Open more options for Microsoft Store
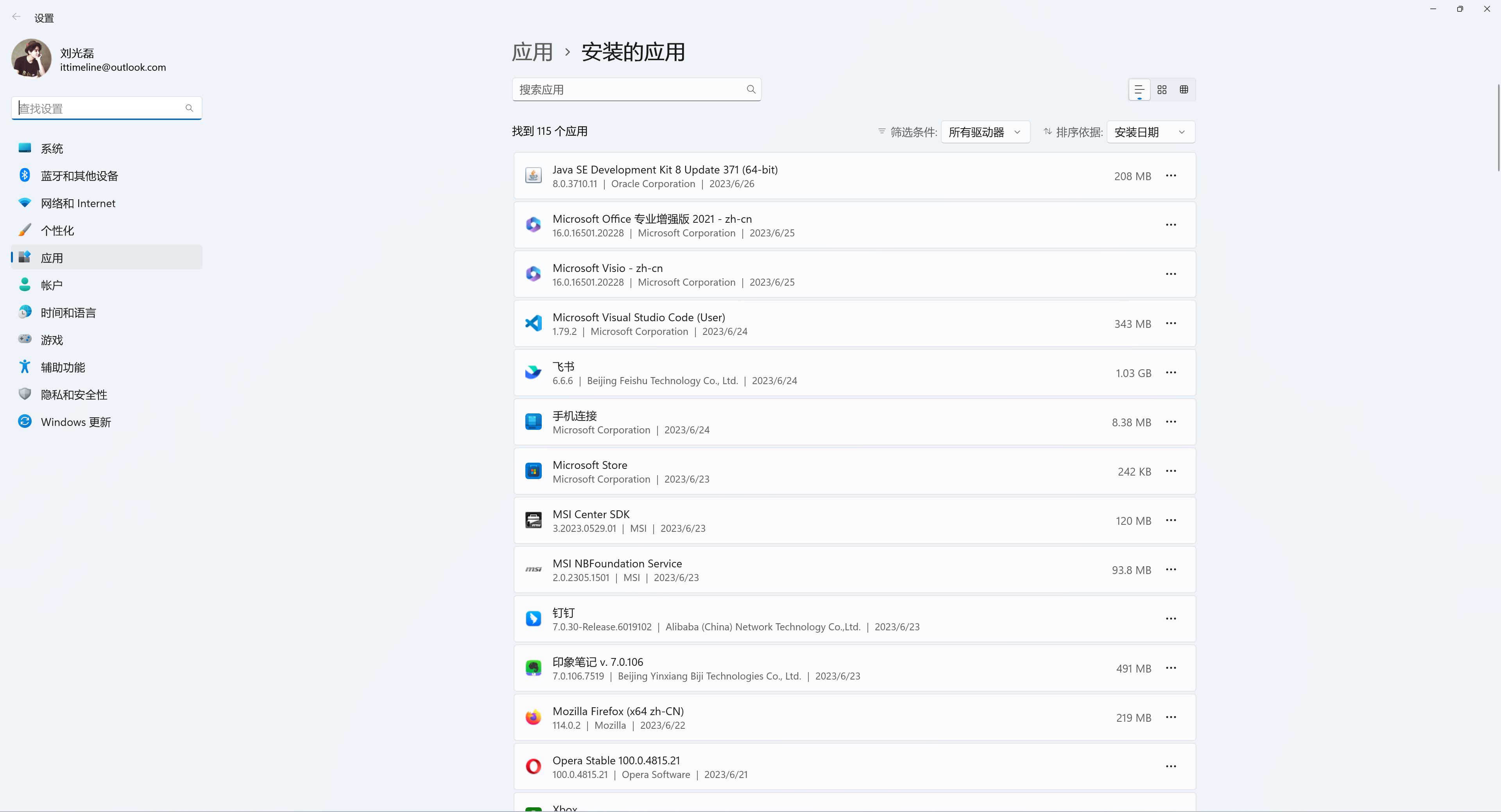 [x=1171, y=470]
